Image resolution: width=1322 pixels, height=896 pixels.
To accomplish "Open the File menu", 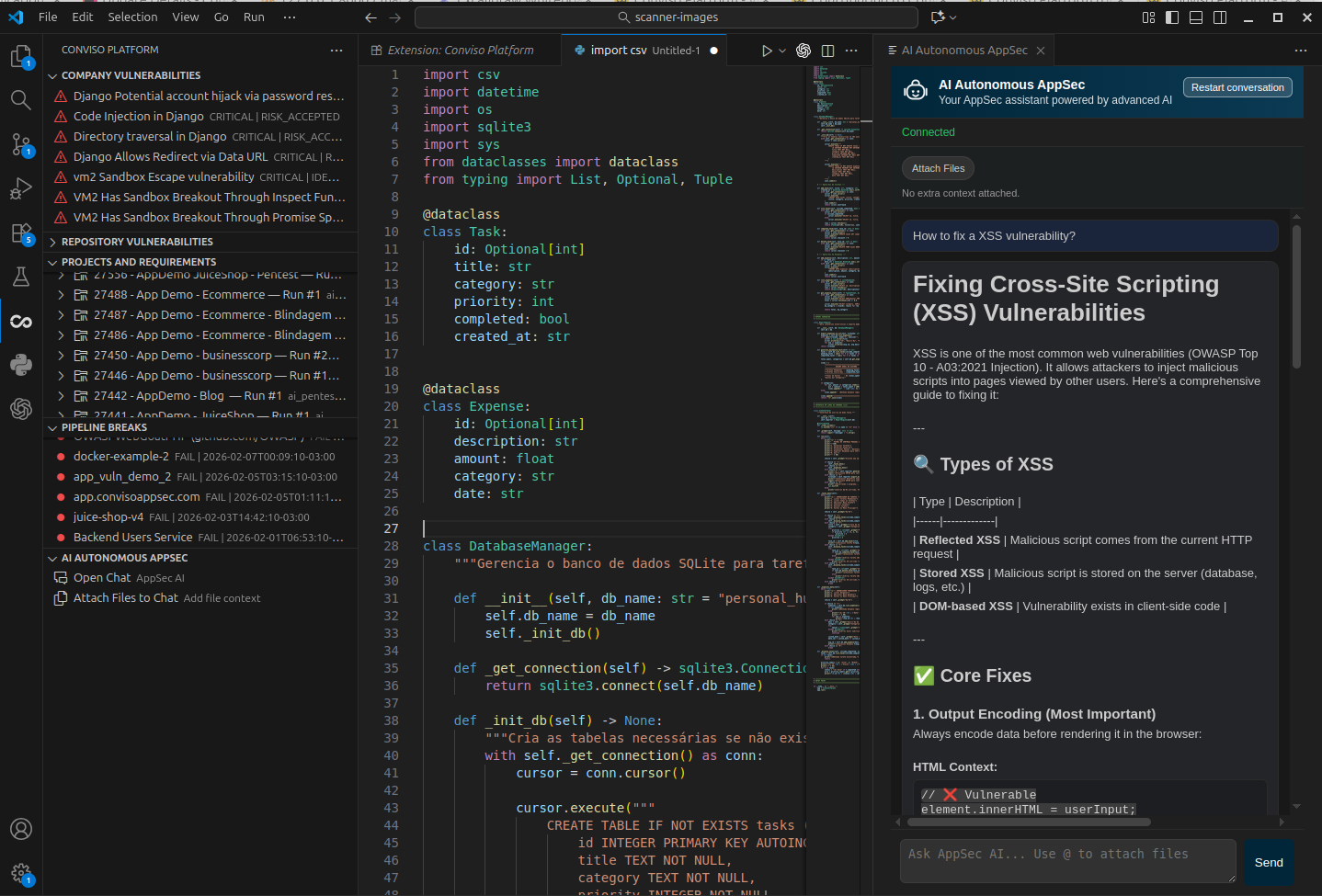I will 48,17.
